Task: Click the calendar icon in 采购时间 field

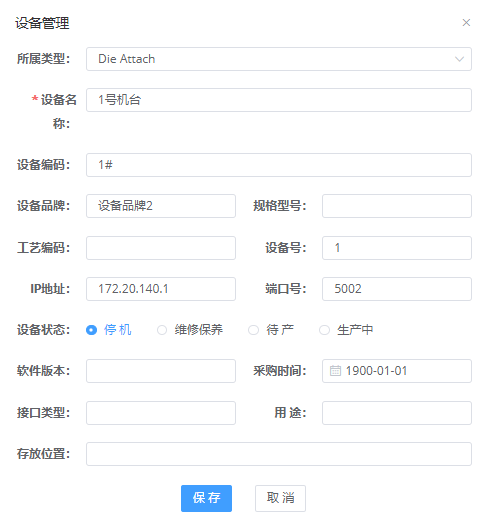Action: (335, 370)
